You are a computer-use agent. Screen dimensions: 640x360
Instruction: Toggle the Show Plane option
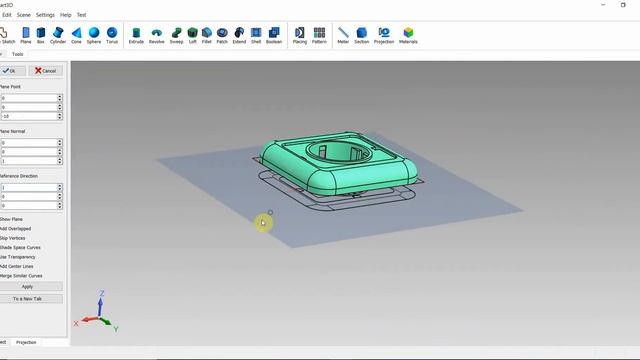[11, 219]
